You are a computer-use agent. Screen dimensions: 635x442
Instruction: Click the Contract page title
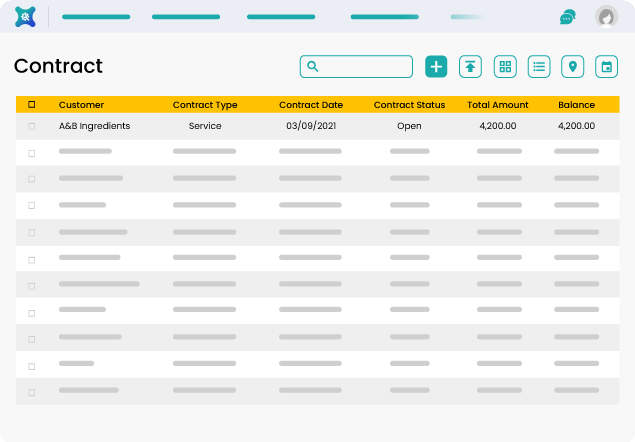pos(58,66)
